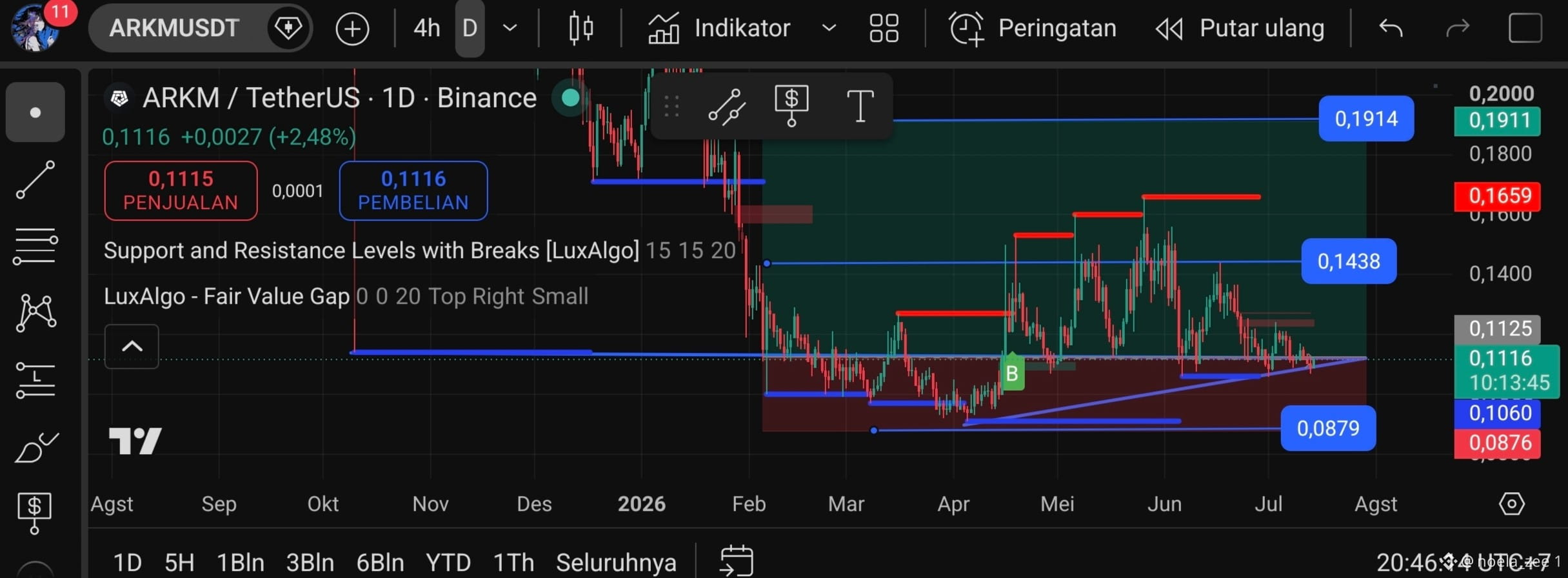Open the layout grid templates

tap(884, 28)
